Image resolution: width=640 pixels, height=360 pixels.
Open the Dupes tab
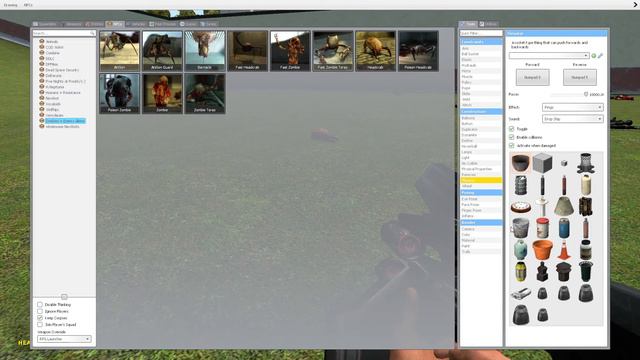(x=188, y=24)
